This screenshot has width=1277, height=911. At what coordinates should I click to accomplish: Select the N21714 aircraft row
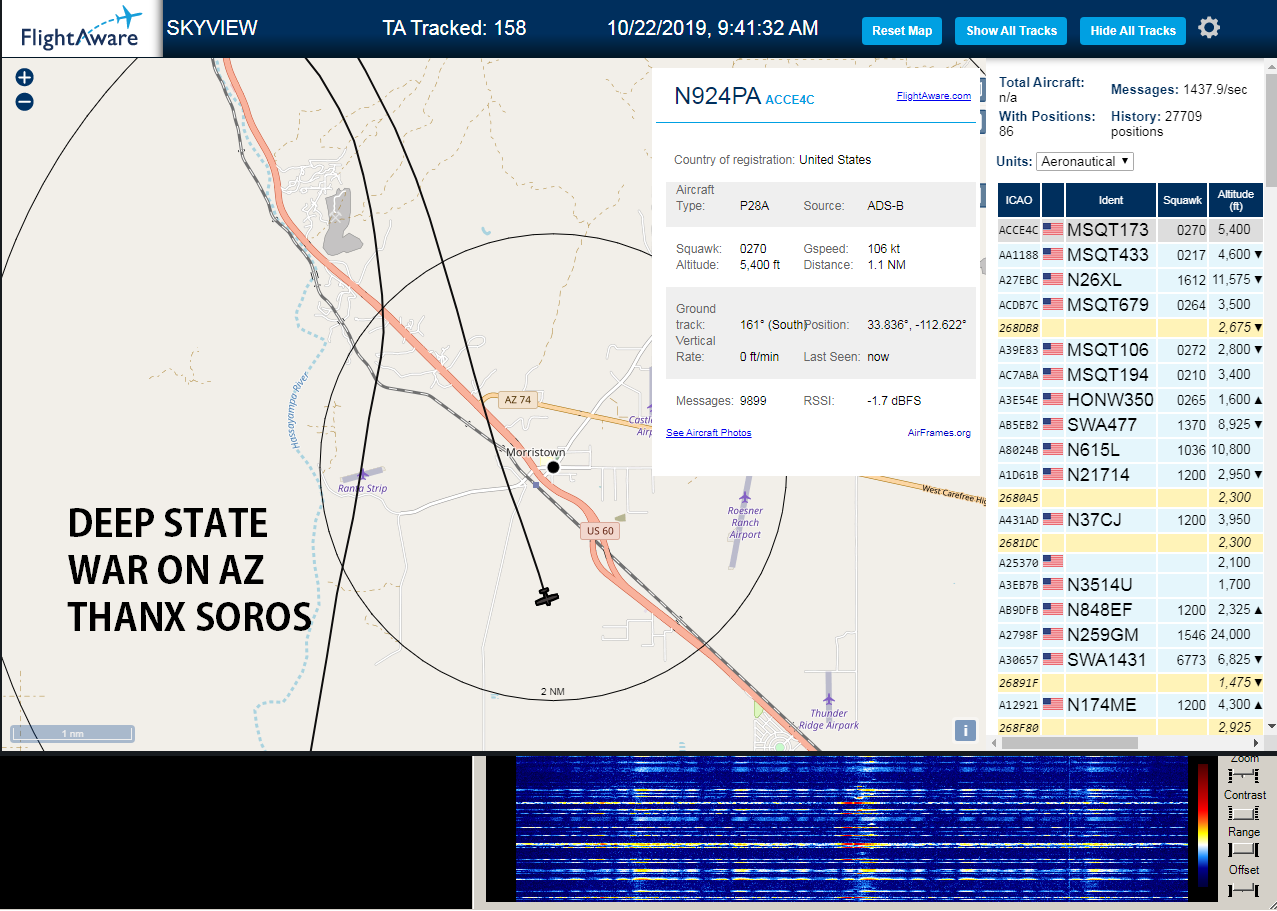coord(1131,474)
